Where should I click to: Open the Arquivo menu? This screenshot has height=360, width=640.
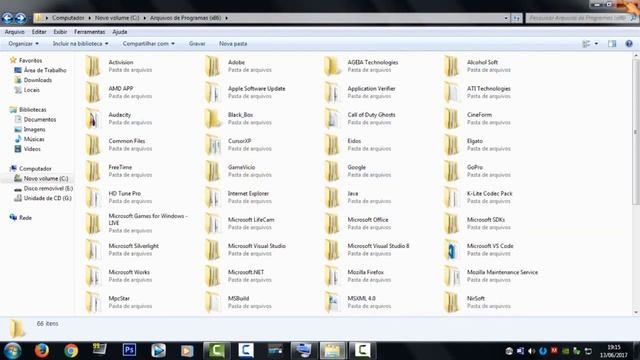click(x=15, y=32)
